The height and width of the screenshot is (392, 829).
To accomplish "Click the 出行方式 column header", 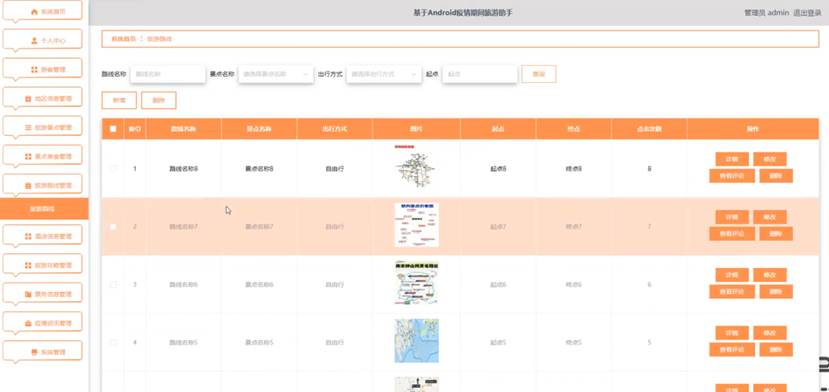I will pos(335,129).
